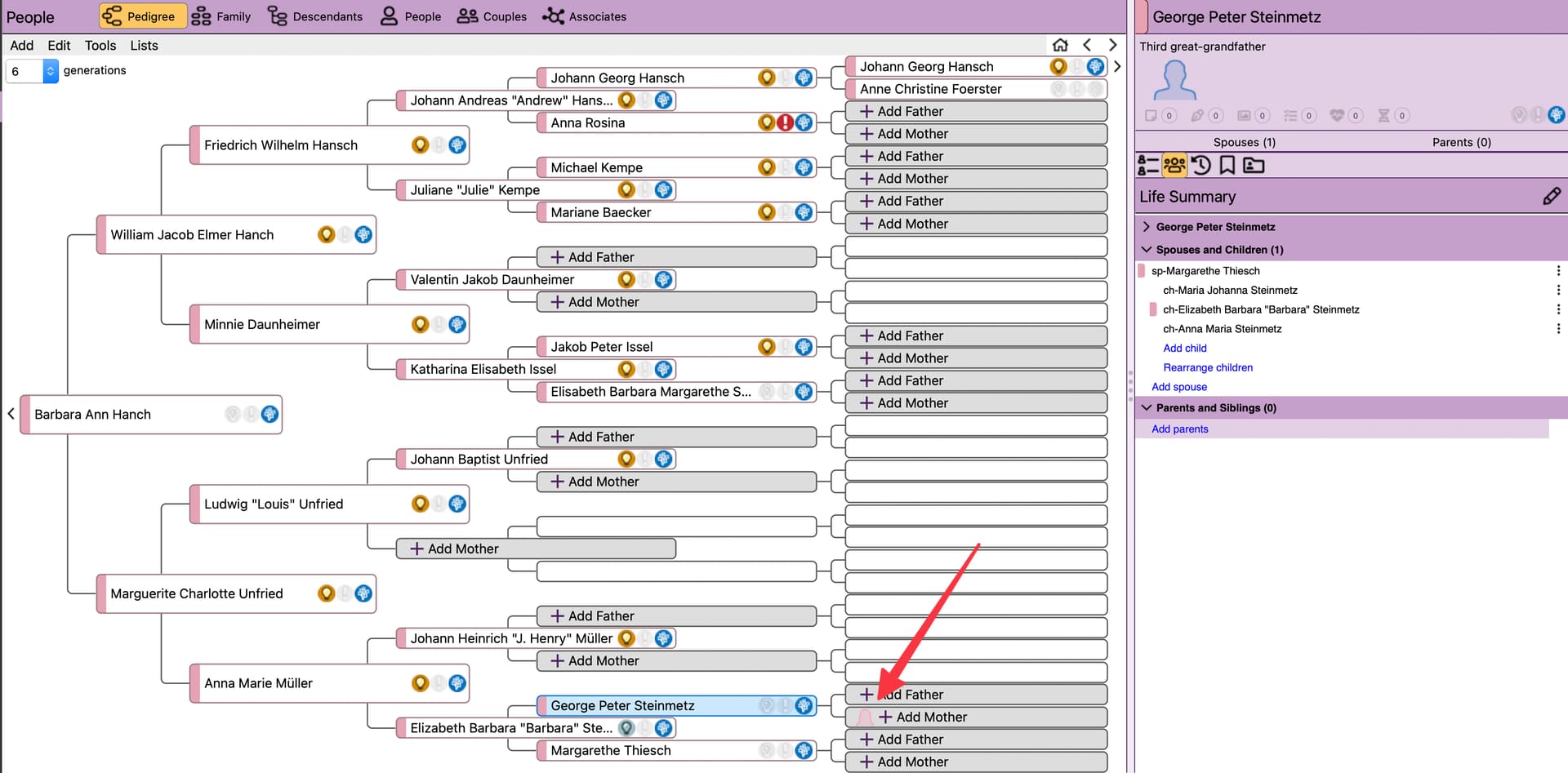Edit Life Summary with pencil icon
Screen dimensions: 1568x773
tap(1552, 196)
